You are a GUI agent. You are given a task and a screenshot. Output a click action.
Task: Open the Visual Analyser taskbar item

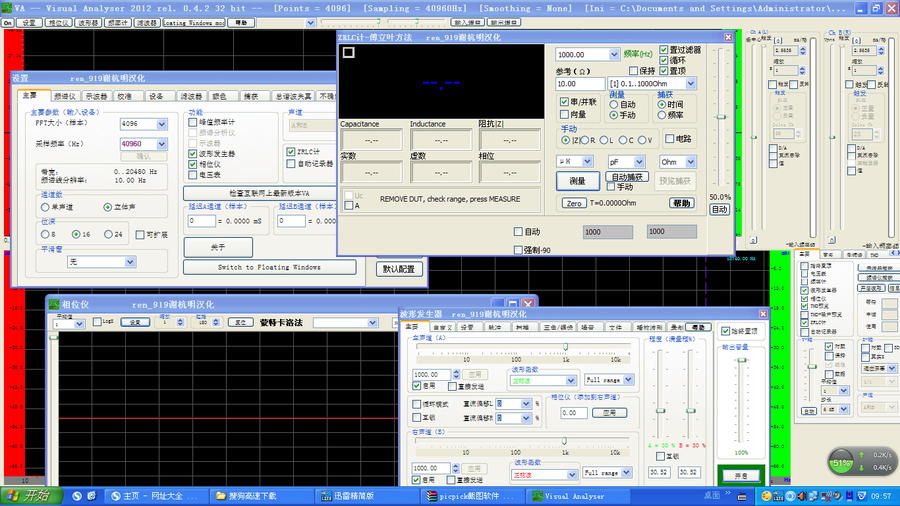(570, 495)
